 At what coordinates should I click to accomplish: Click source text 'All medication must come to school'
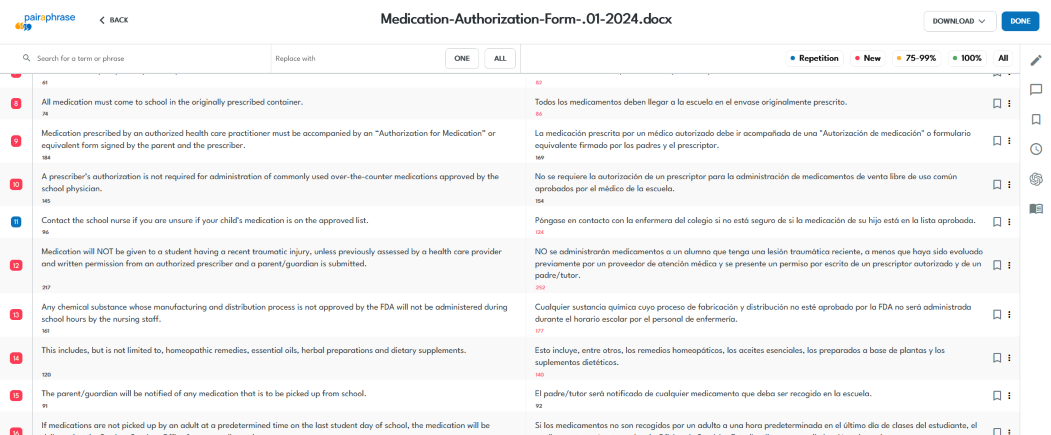pyautogui.click(x=172, y=103)
